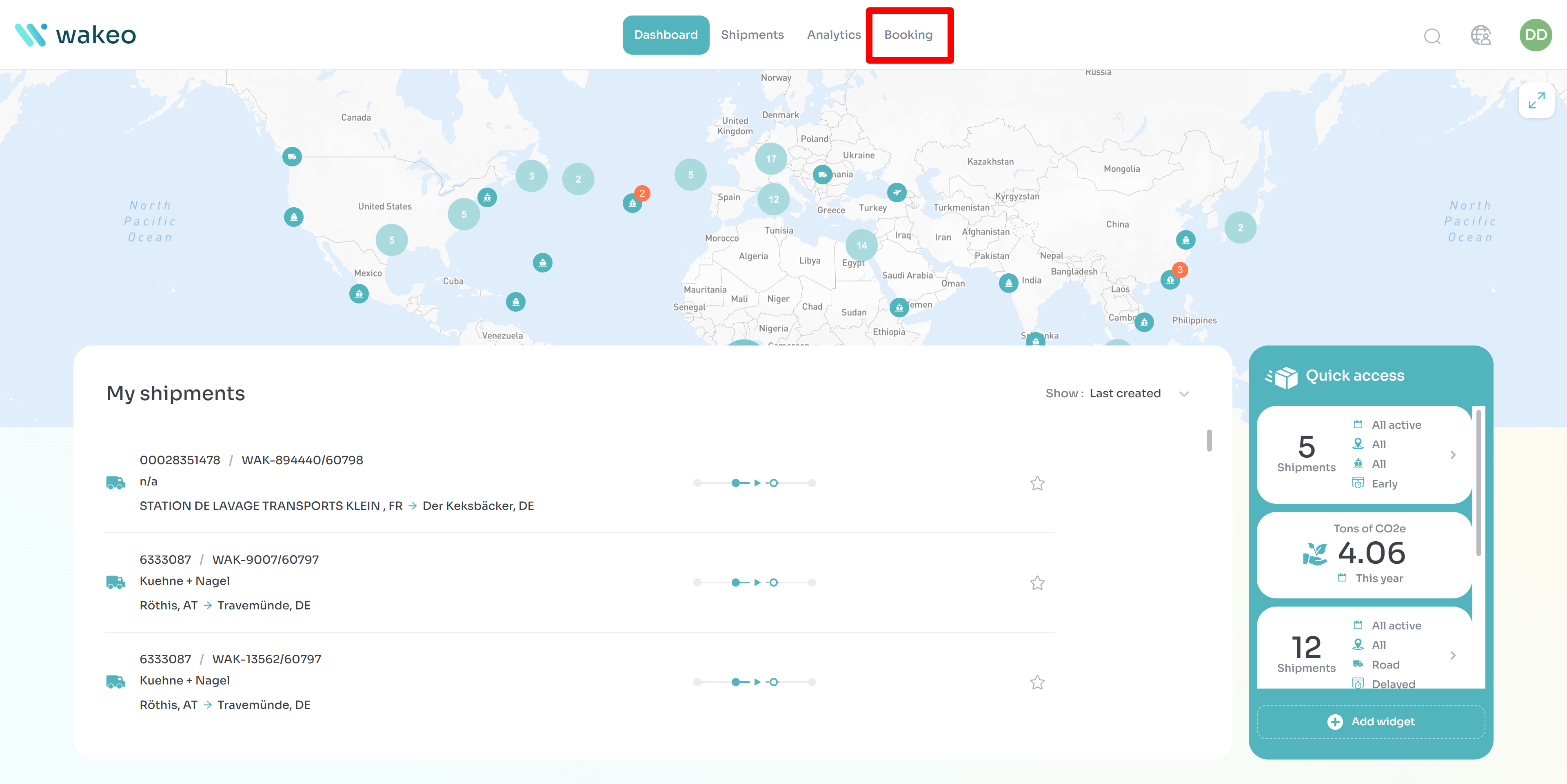Expand the 5 Shipments widget chevron
This screenshot has height=784, width=1567.
[x=1453, y=455]
